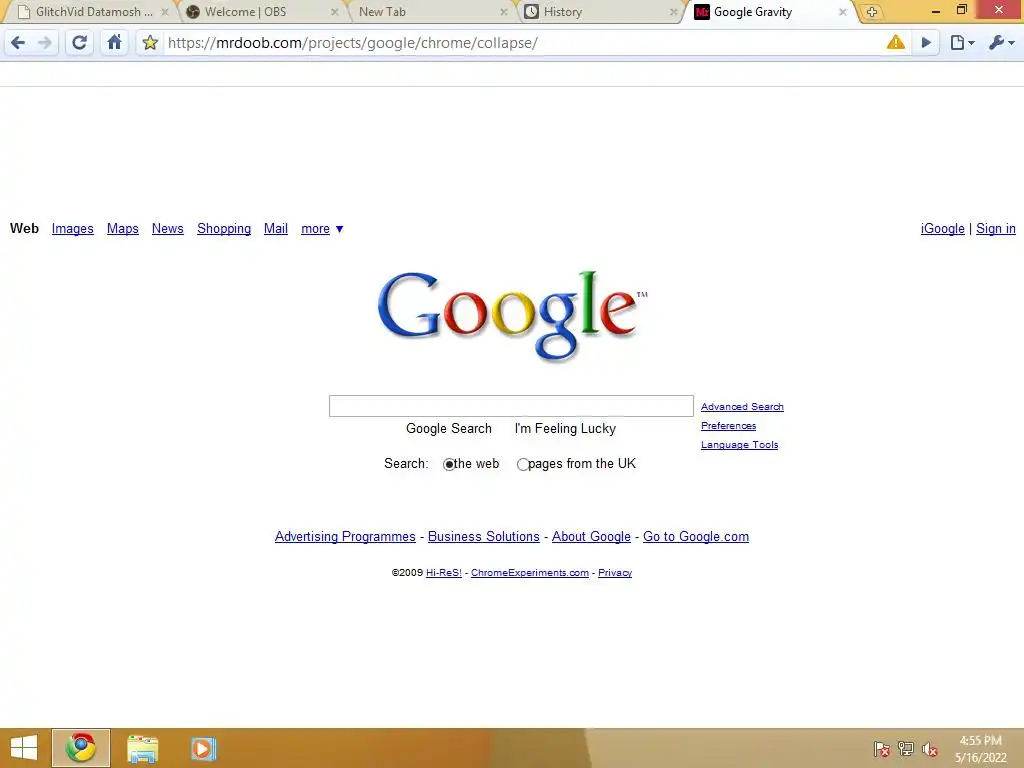Click the Google Search button
Image resolution: width=1024 pixels, height=768 pixels.
coord(449,428)
